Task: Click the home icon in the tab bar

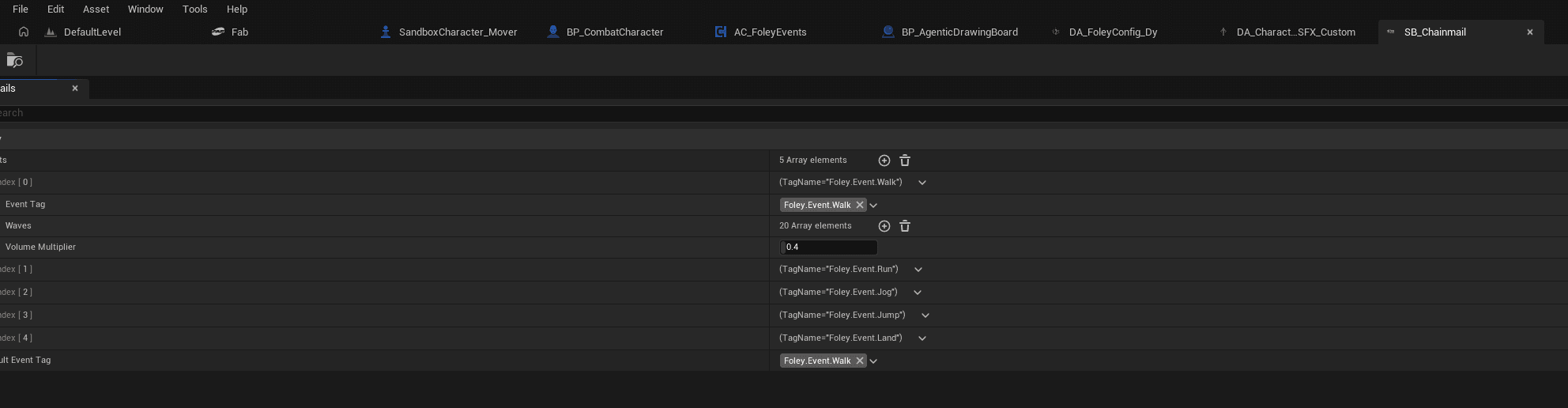Action: (x=24, y=32)
